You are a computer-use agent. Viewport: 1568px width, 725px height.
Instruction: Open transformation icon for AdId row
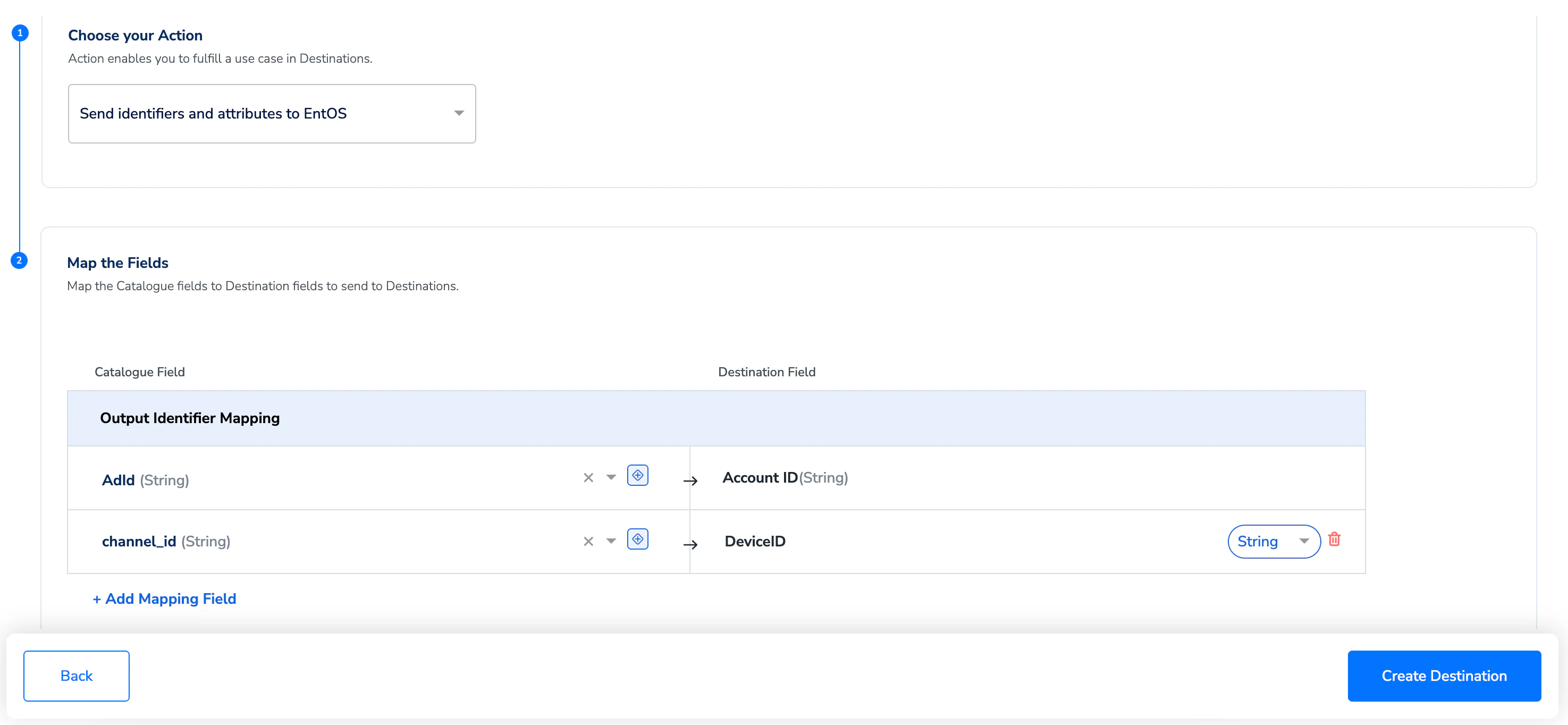[637, 475]
